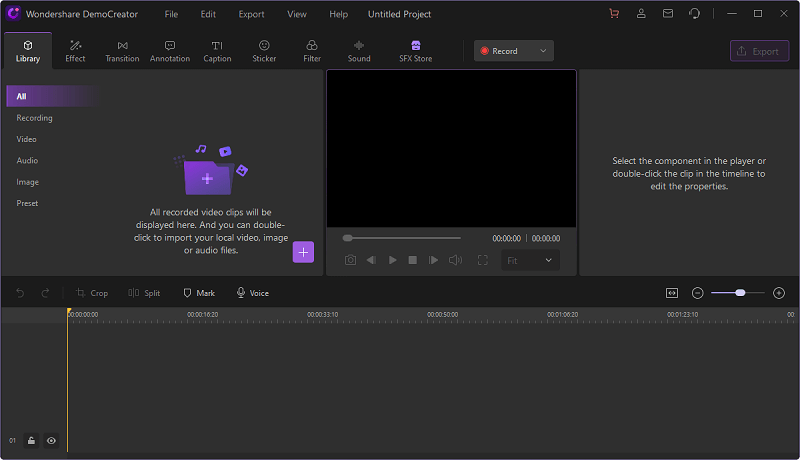Step to next frame in player
The image size is (800, 460).
433,260
